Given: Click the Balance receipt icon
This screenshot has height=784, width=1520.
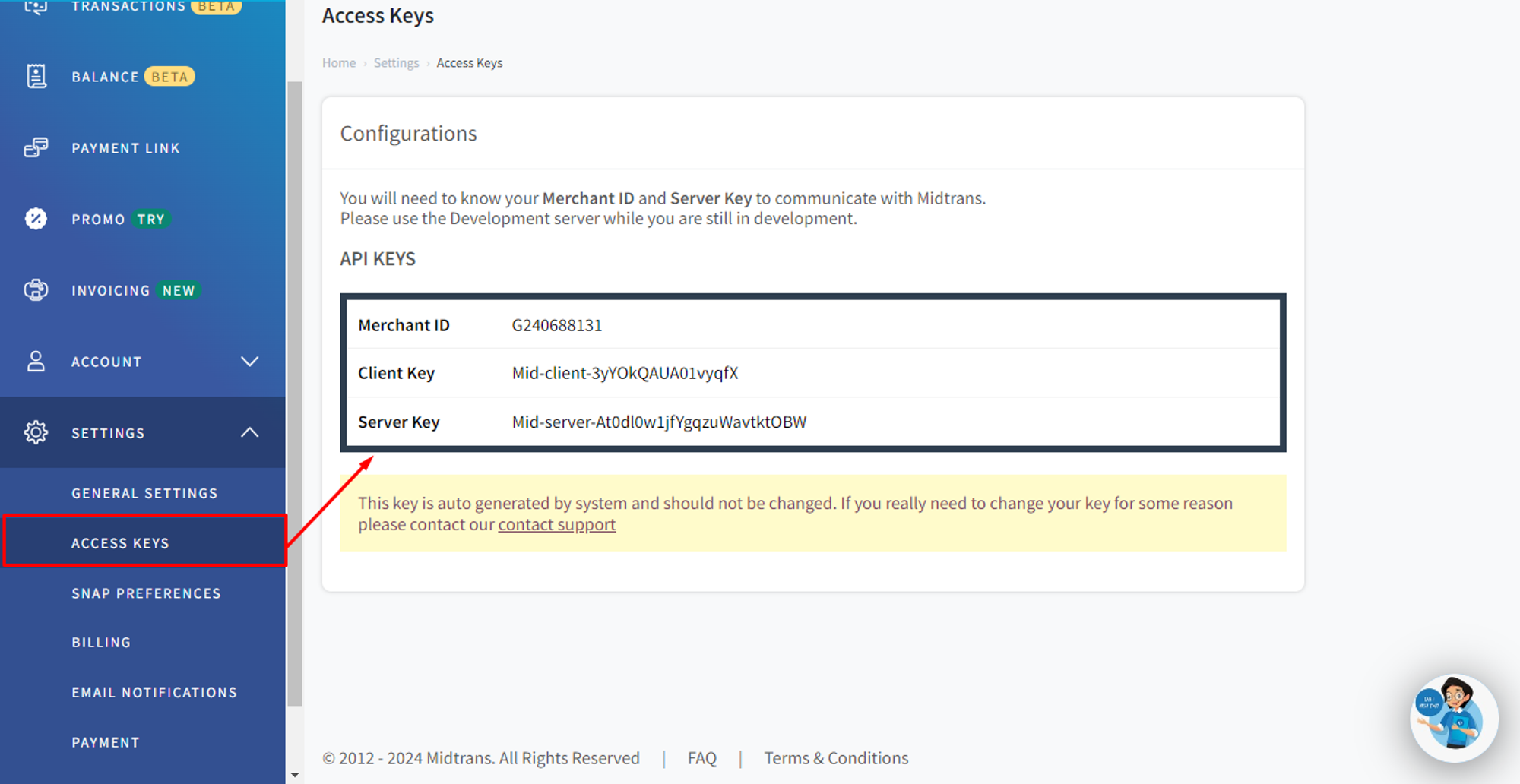Looking at the screenshot, I should point(36,76).
